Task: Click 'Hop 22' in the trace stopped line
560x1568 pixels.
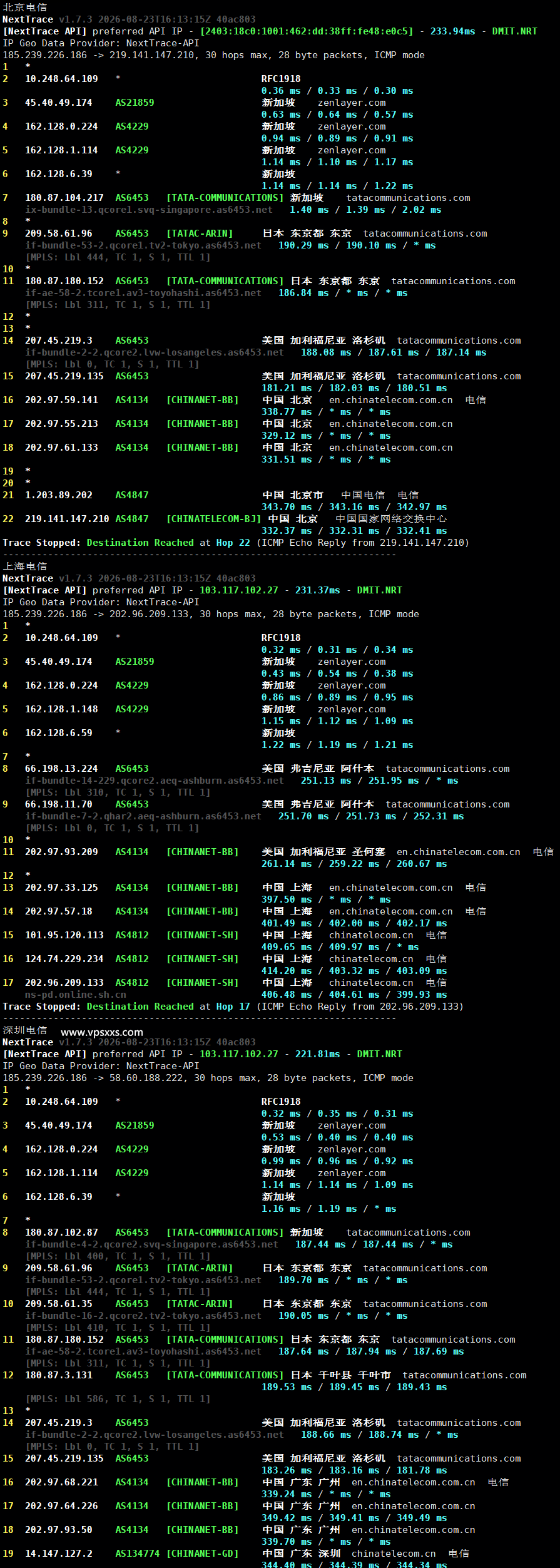Action: coord(233,543)
